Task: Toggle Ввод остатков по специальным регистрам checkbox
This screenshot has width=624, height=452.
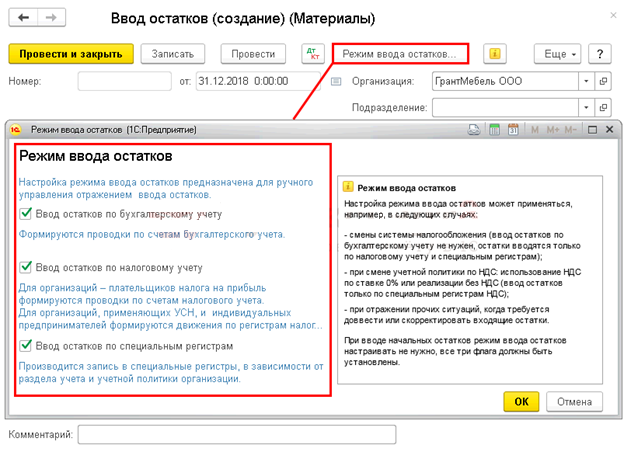Action: click(x=26, y=345)
